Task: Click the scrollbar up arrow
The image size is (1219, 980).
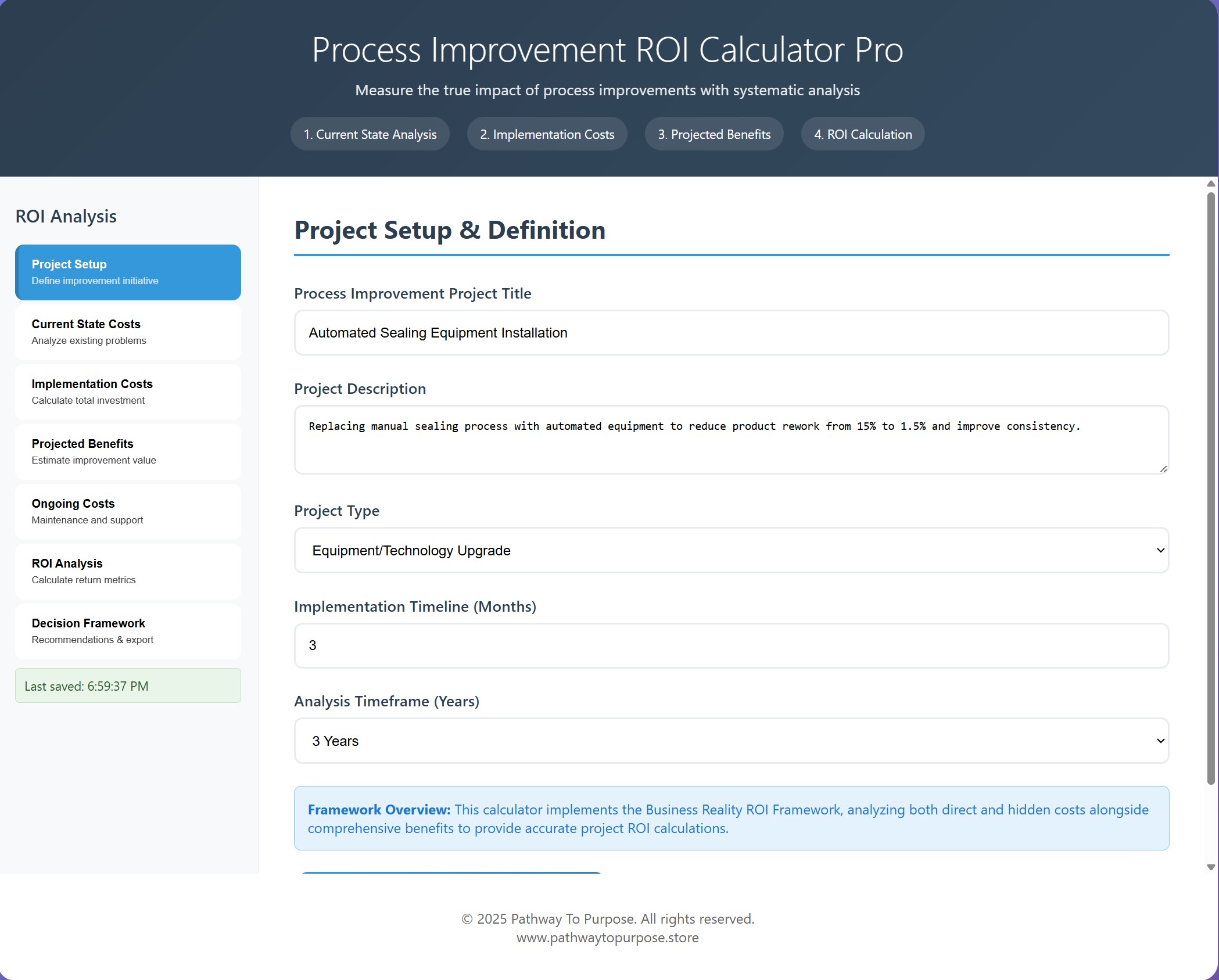Action: click(1211, 184)
